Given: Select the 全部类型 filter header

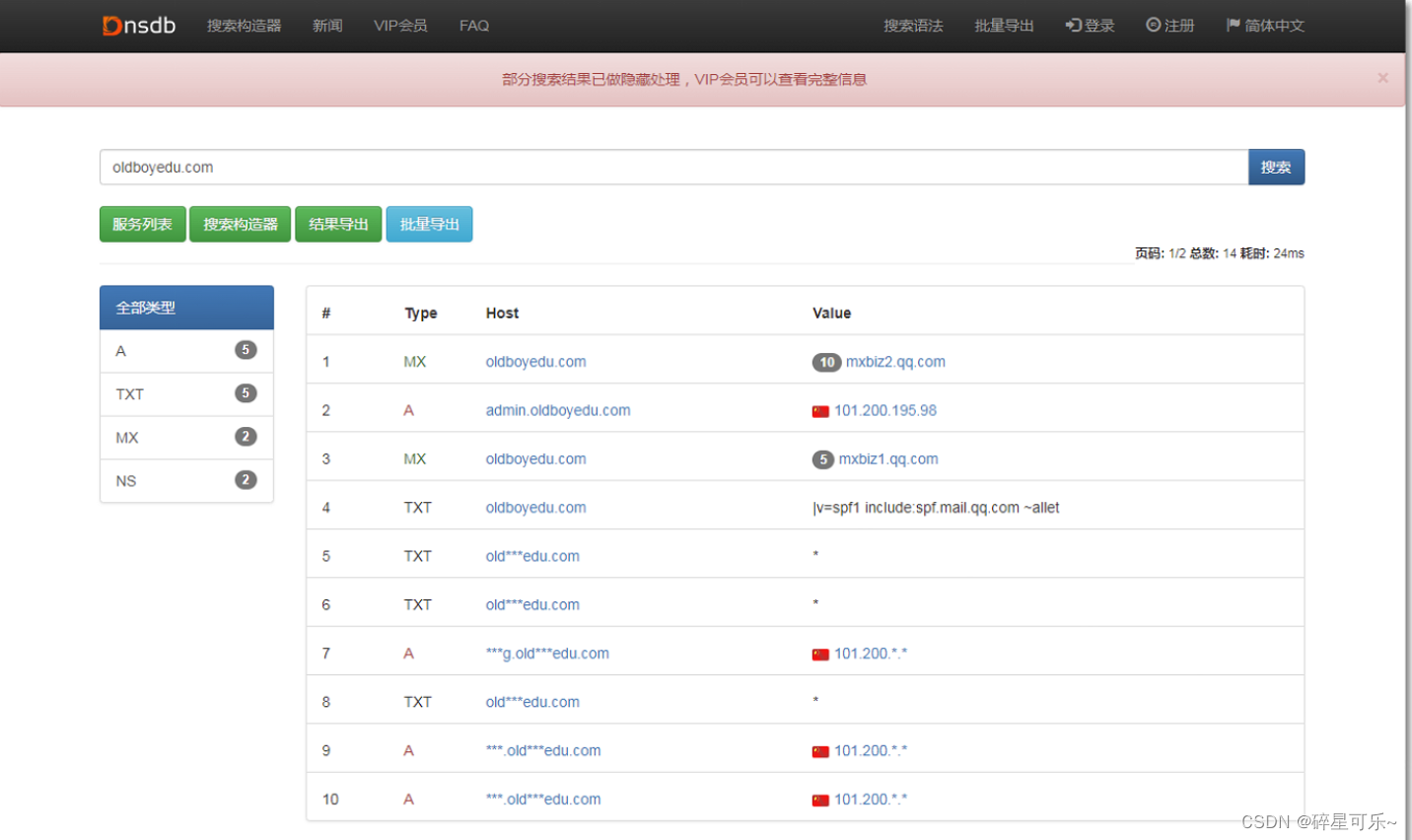Looking at the screenshot, I should click(x=186, y=308).
